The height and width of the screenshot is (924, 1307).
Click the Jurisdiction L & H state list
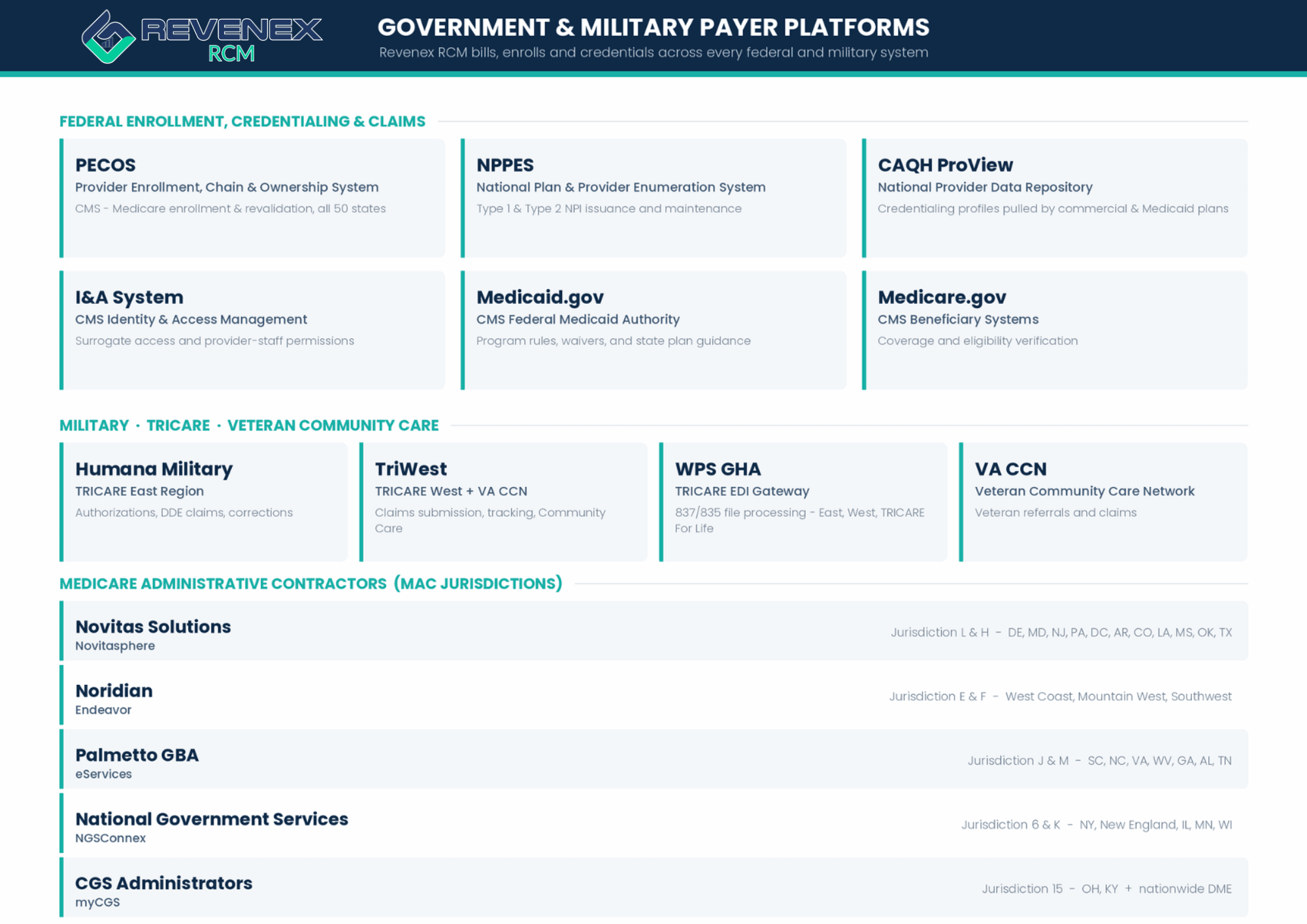1061,633
